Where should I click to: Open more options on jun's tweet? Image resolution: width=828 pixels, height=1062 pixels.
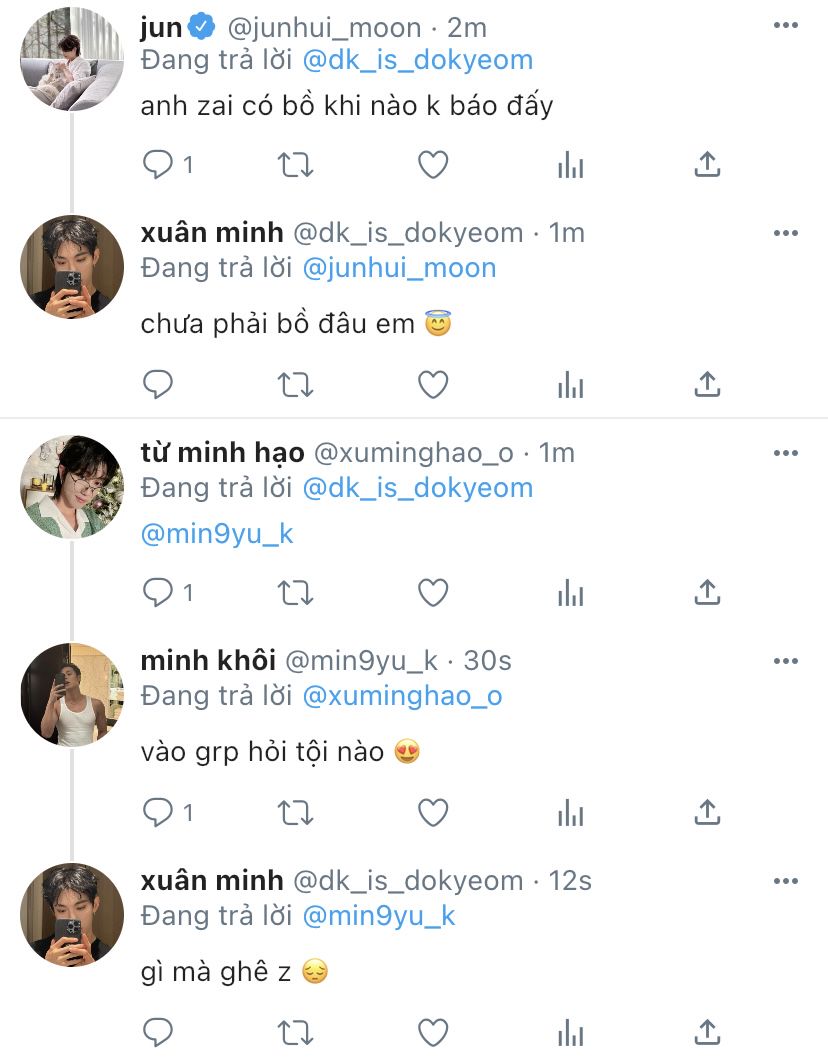point(785,25)
